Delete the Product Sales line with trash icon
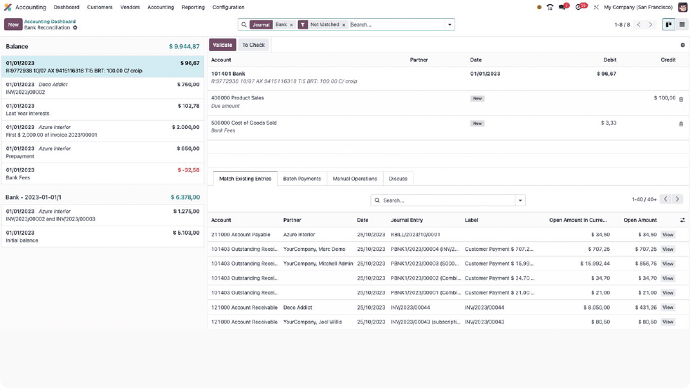This screenshot has height=389, width=690. pyautogui.click(x=681, y=99)
